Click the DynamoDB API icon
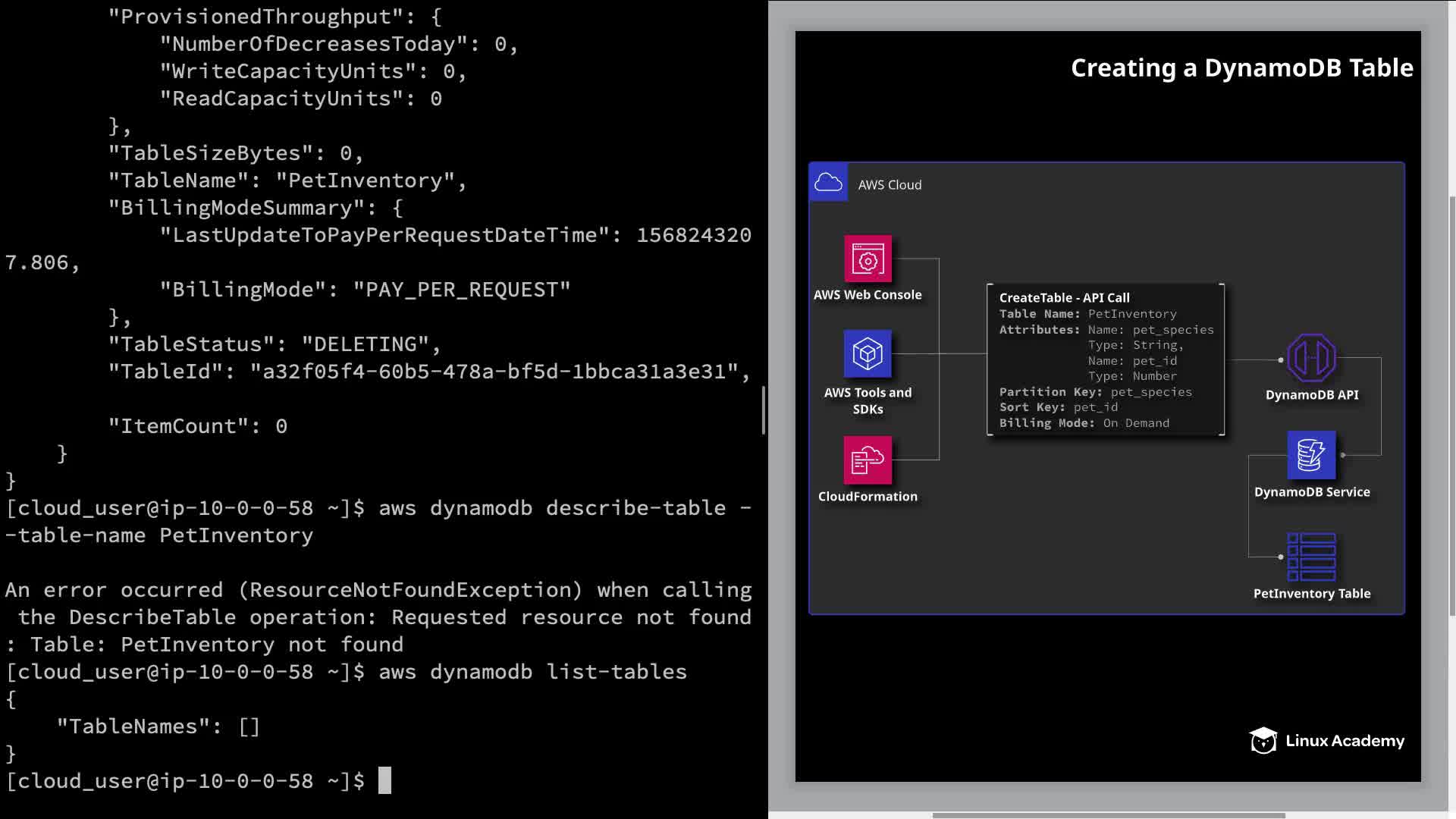Viewport: 1456px width, 819px height. 1311,358
